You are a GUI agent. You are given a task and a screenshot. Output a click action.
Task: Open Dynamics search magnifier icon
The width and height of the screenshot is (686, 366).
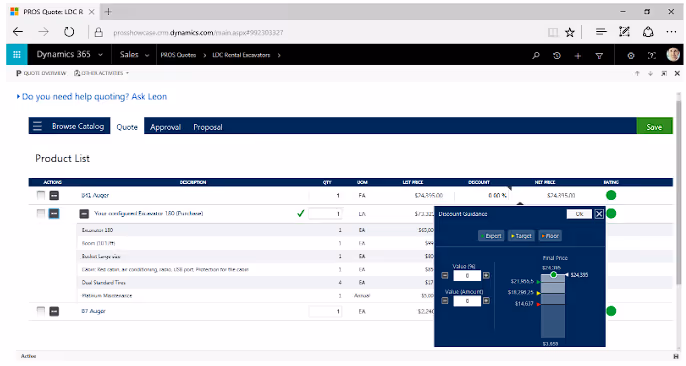536,56
